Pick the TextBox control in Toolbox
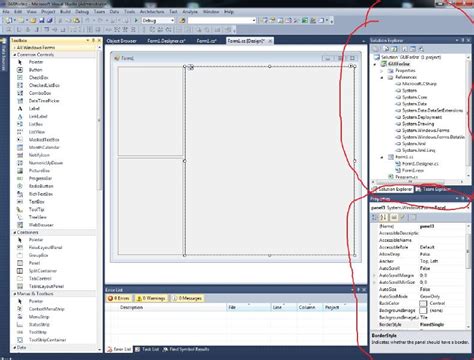 36,202
